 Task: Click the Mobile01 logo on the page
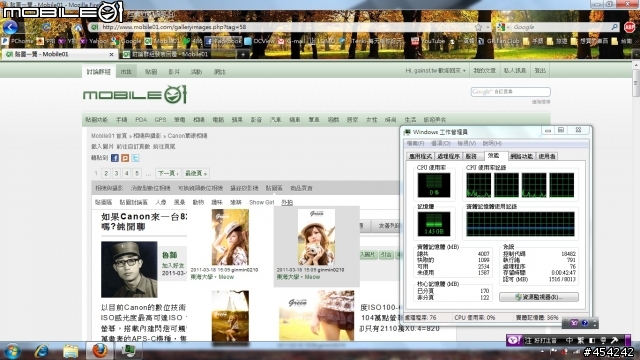click(x=135, y=95)
